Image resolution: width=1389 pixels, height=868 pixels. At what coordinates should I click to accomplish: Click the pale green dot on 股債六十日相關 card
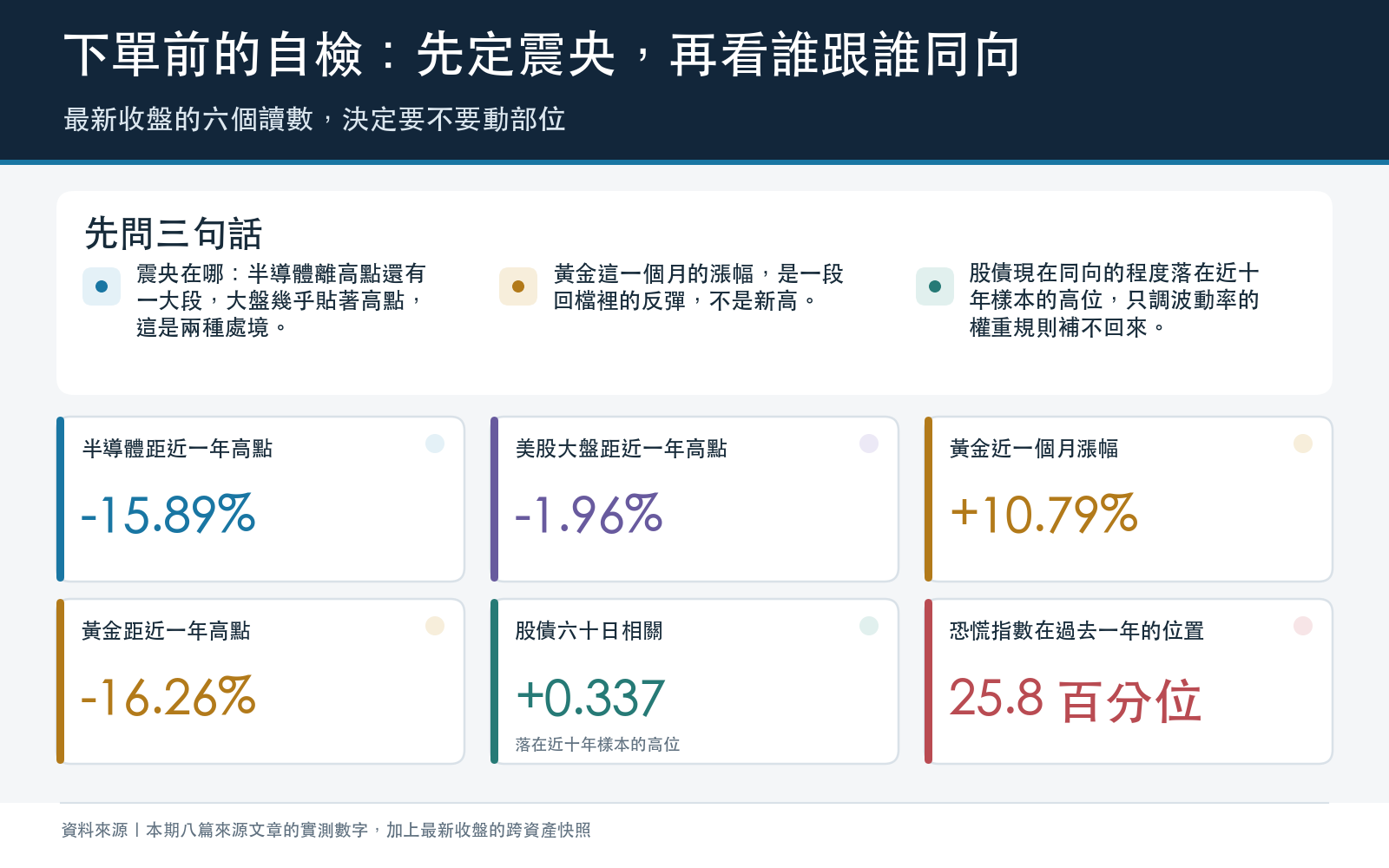point(869,626)
